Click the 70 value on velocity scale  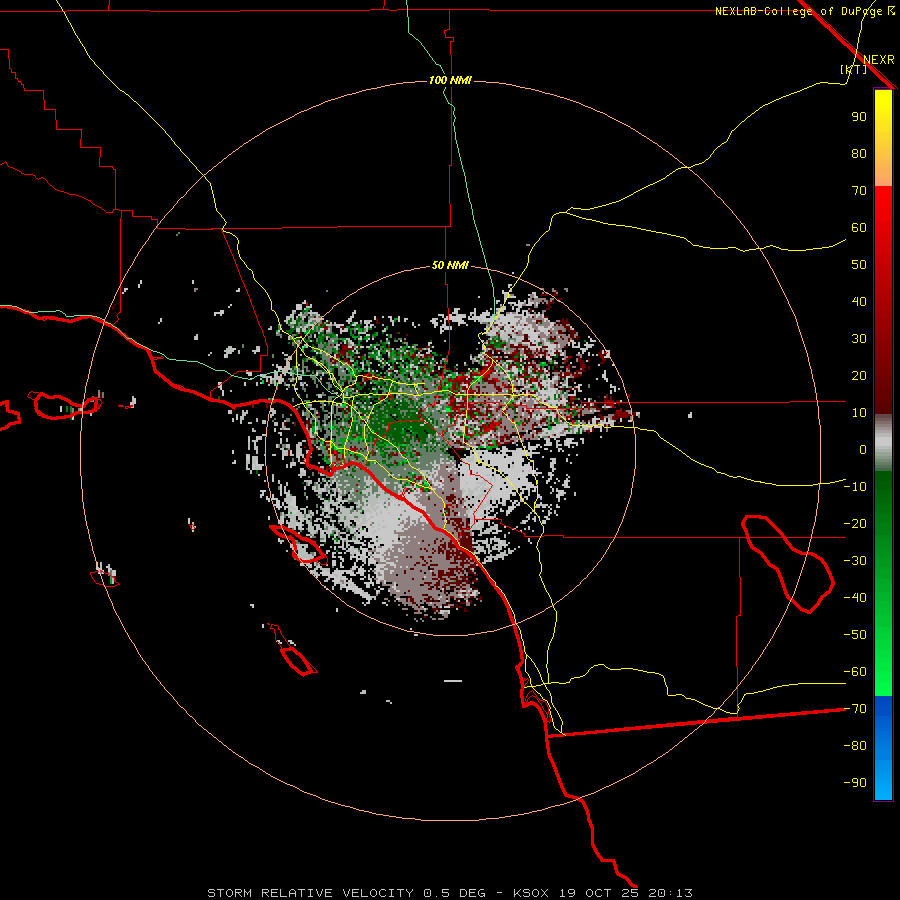coord(859,191)
